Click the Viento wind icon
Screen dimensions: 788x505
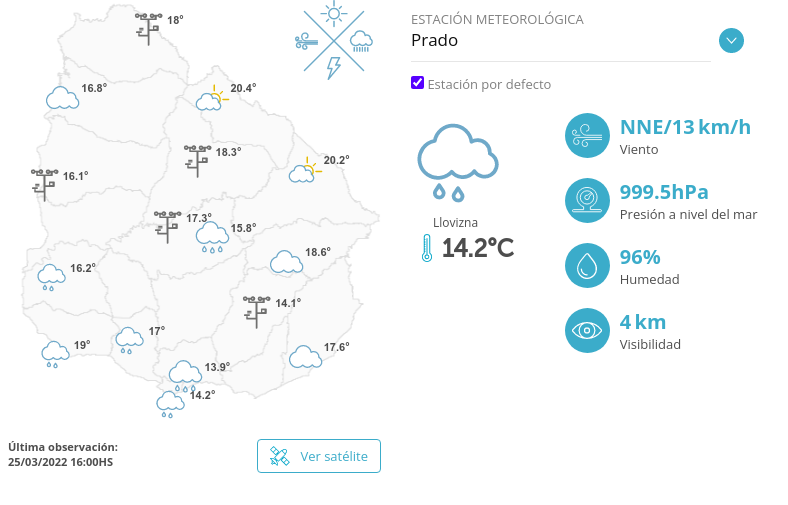point(587,136)
